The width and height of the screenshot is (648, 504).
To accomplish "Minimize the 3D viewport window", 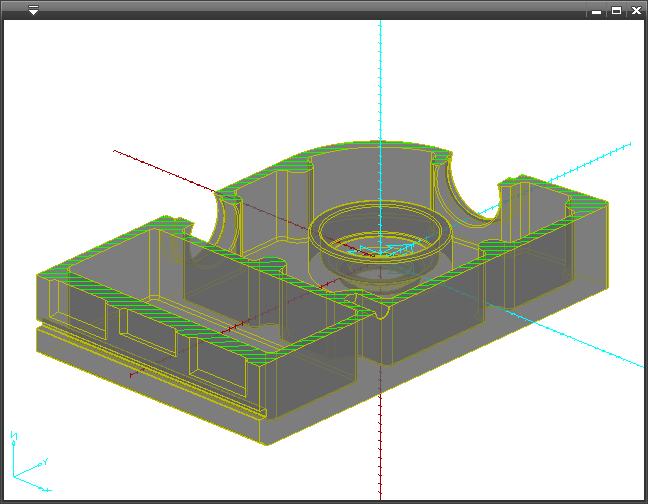I will click(597, 10).
